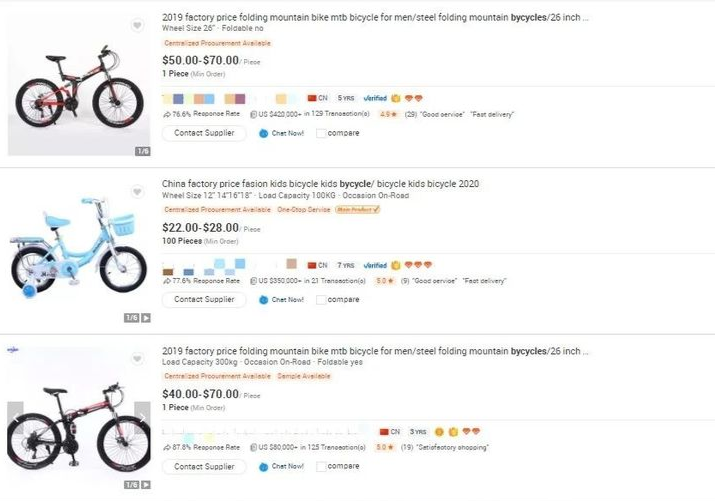Enable compare for the $40.00-$70.00 bike

click(x=321, y=466)
